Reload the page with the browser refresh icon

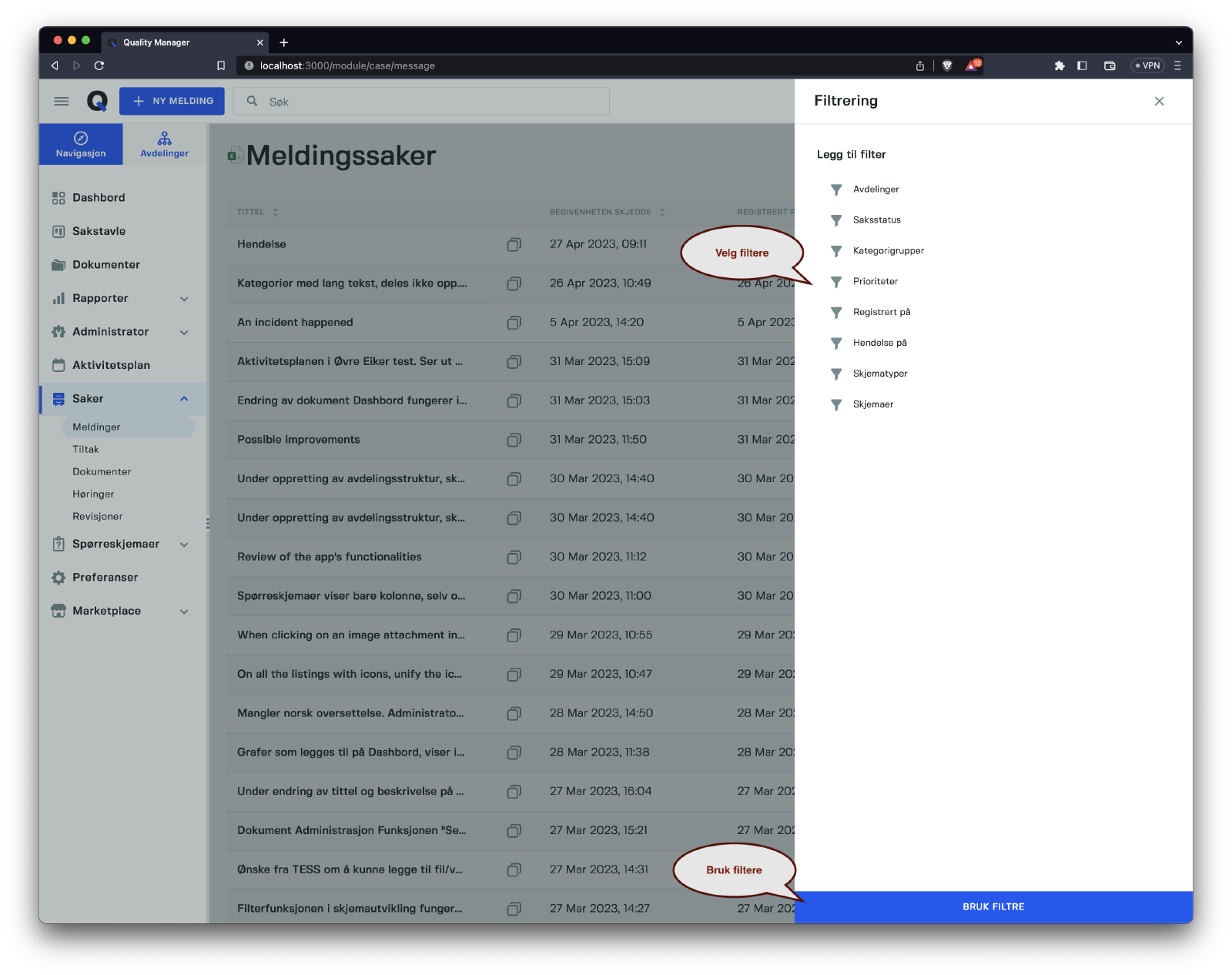click(x=99, y=65)
